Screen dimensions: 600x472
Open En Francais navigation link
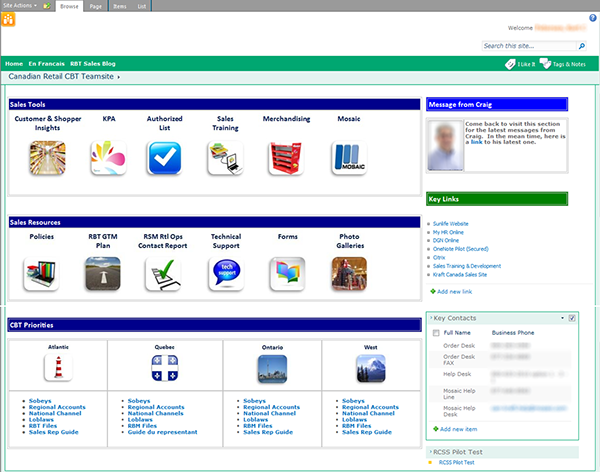pos(46,64)
